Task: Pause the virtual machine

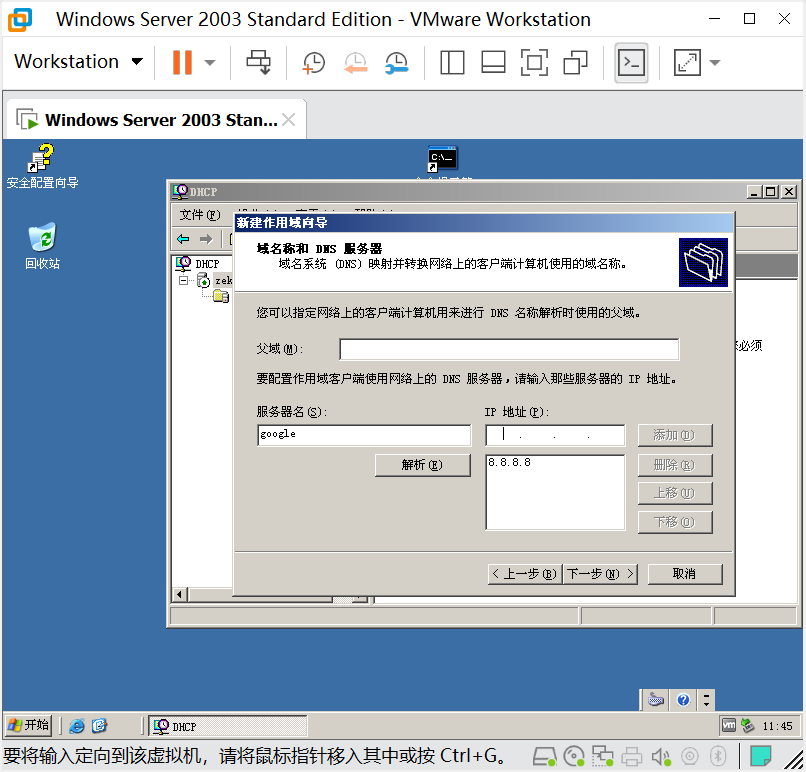Action: pos(182,62)
